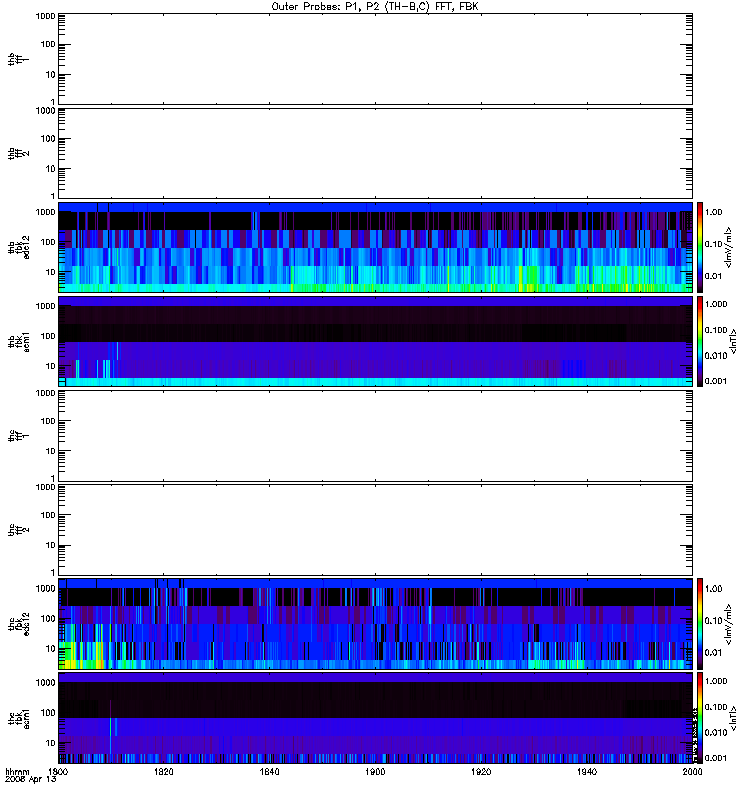Click the "0.001" tick on thb scm1 color bar
Screen dimensions: 750x800
pos(716,381)
